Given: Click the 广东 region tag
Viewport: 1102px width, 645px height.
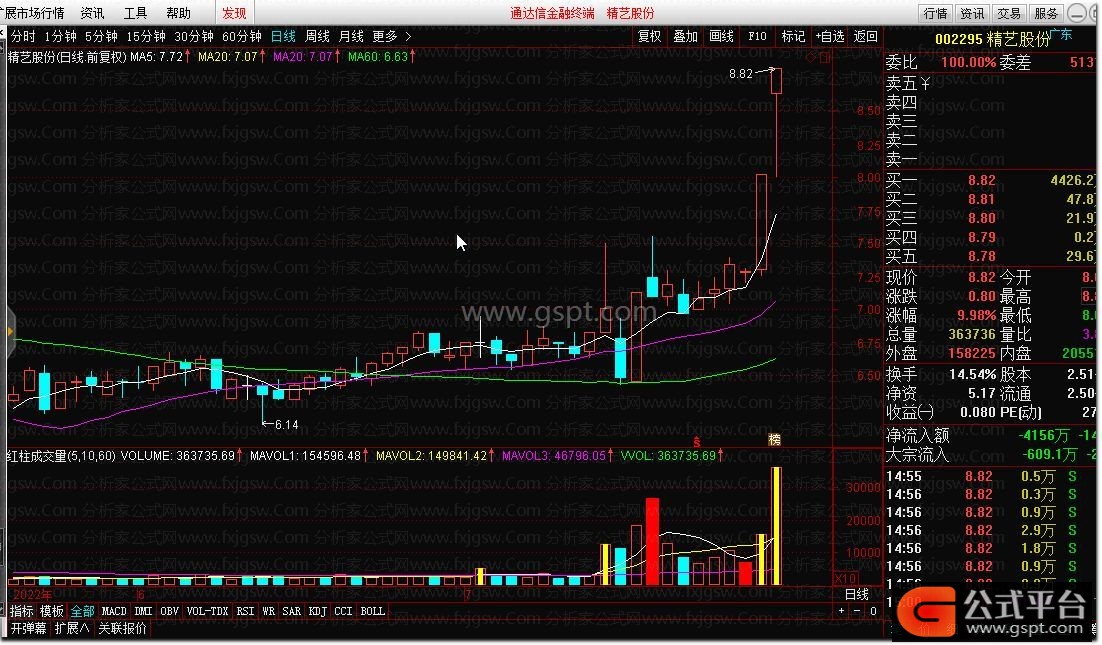Looking at the screenshot, I should point(1061,34).
